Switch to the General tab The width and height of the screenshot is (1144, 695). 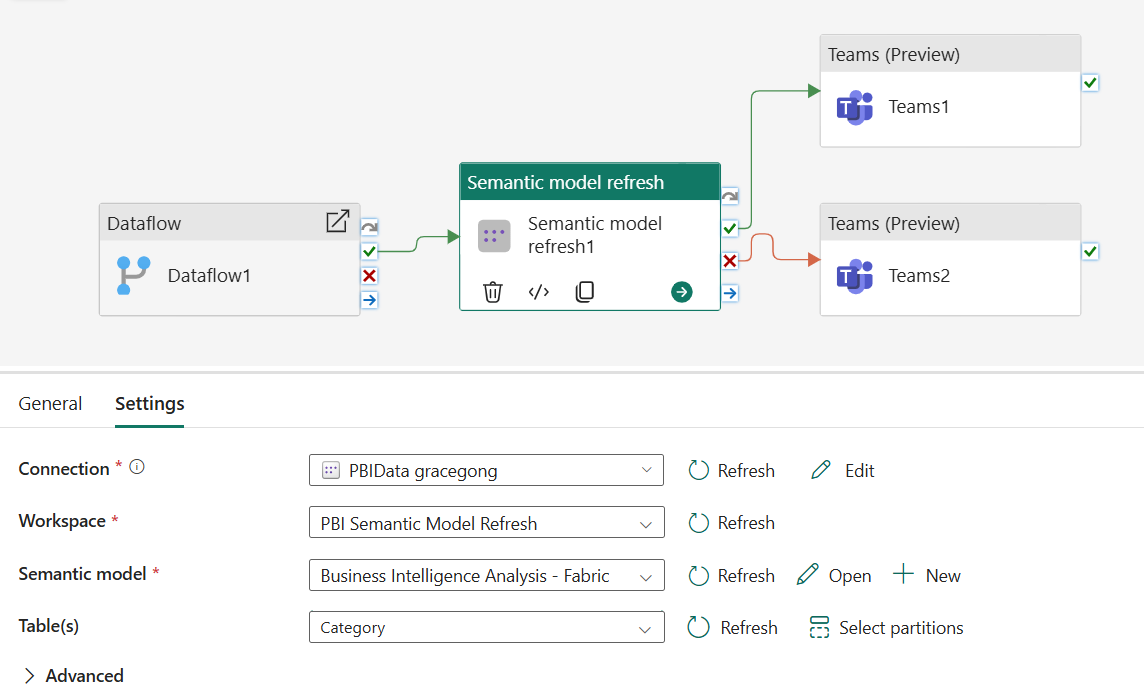50,404
